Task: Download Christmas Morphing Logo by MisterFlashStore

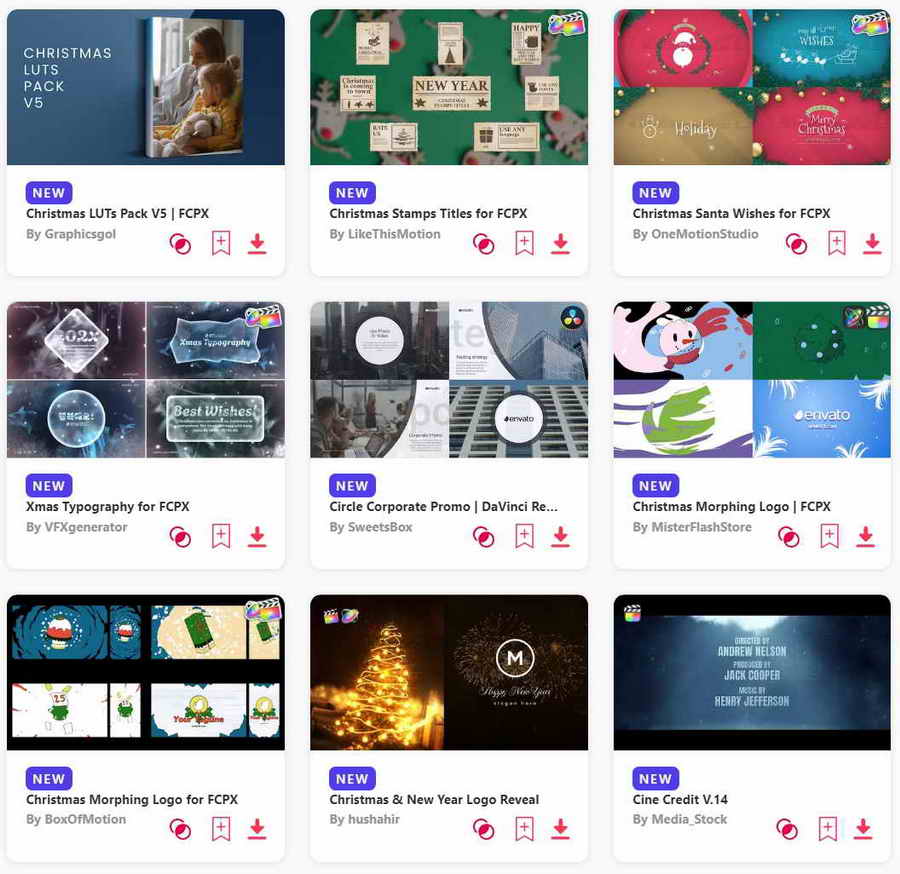Action: click(x=866, y=537)
